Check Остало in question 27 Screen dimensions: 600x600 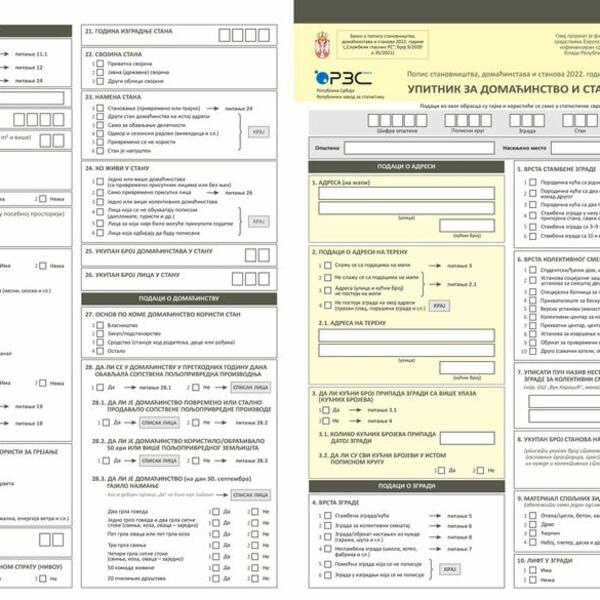tap(99, 351)
